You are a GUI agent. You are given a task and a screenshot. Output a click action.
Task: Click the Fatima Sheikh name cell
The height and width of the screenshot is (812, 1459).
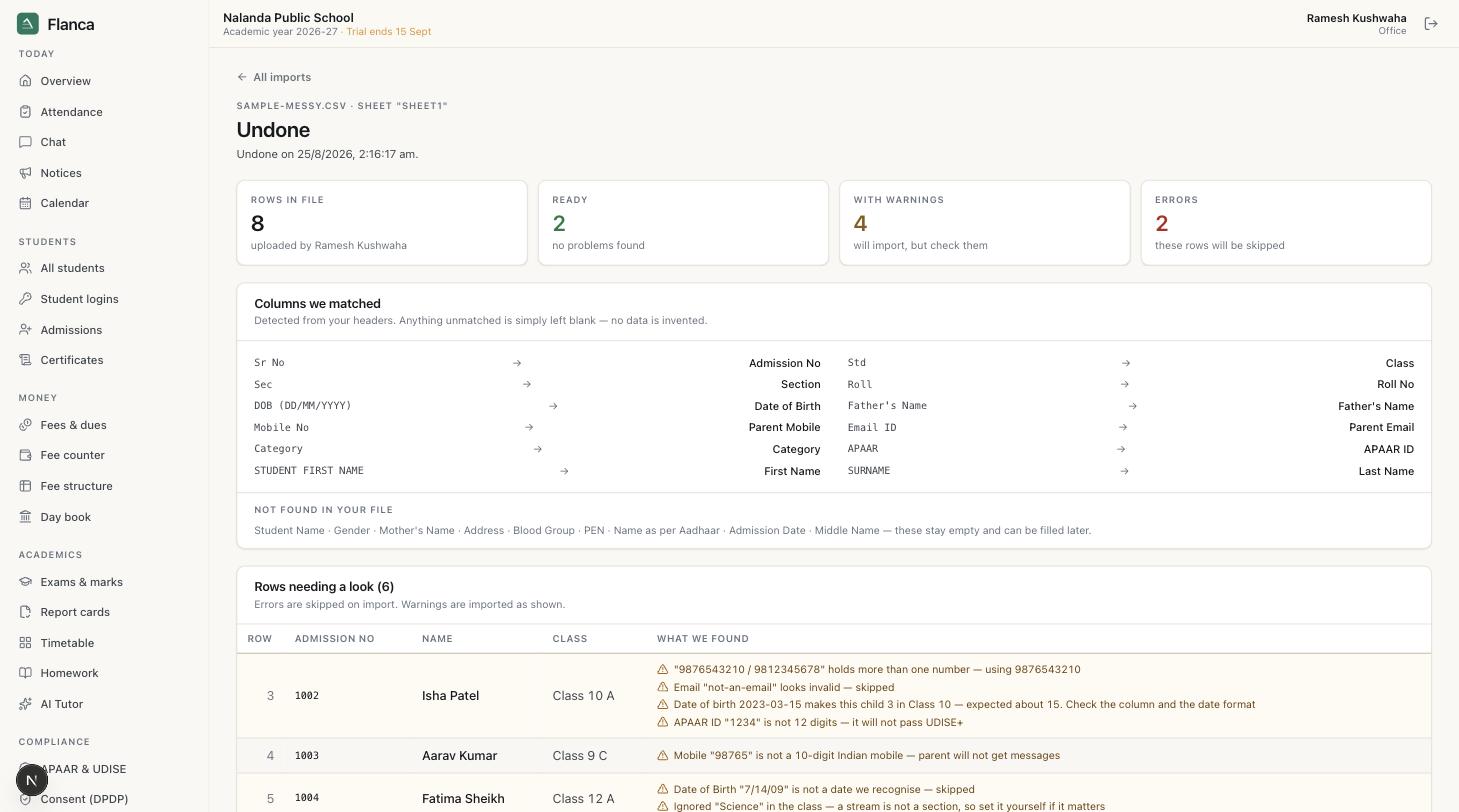463,799
